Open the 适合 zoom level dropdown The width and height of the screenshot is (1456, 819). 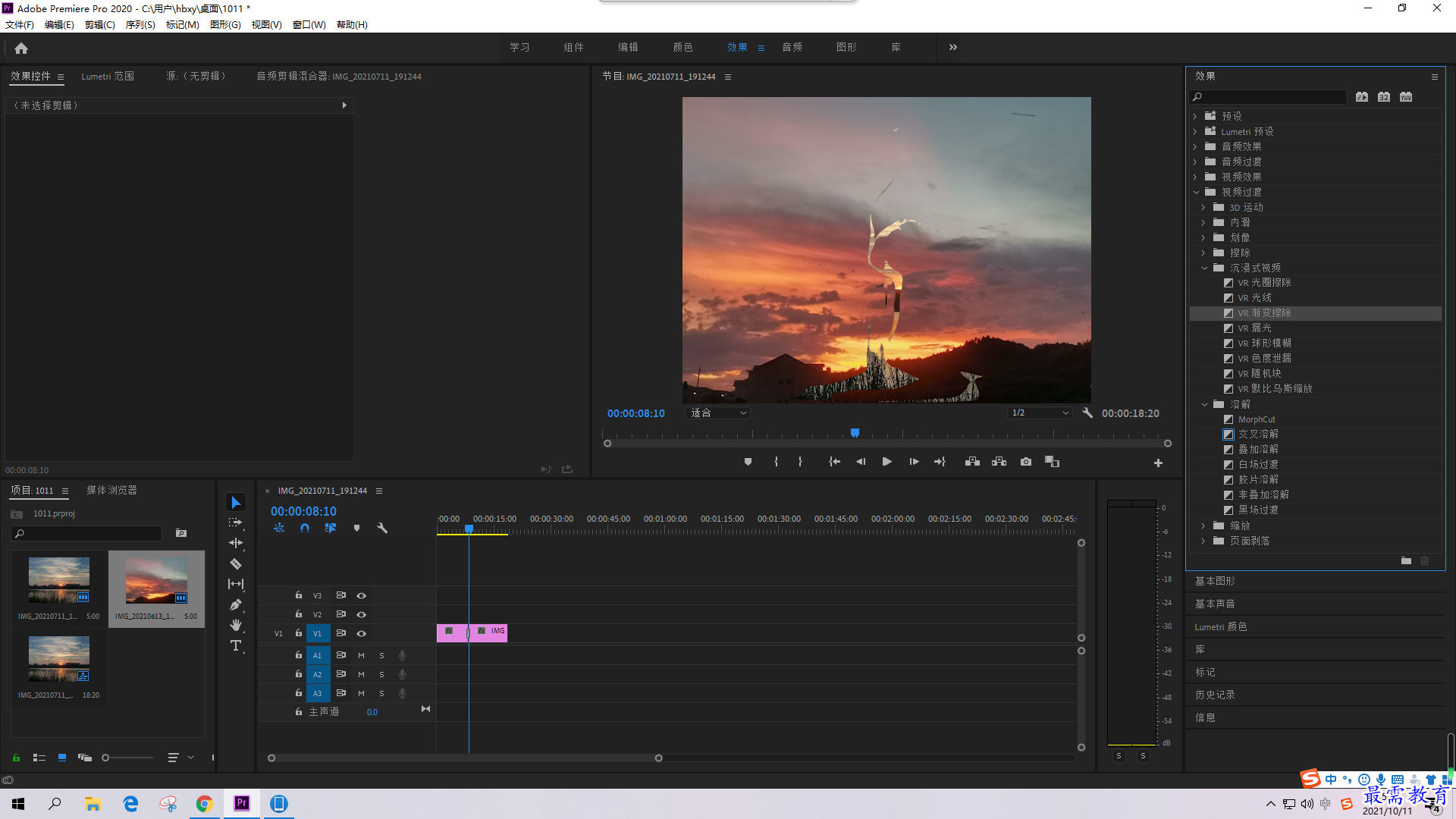718,413
